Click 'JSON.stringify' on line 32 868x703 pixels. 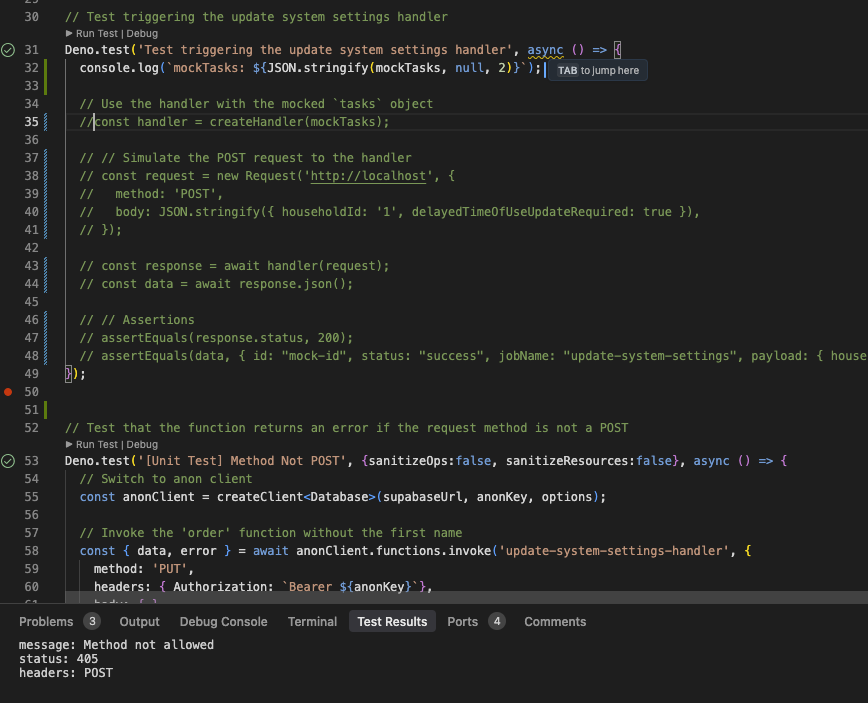pyautogui.click(x=317, y=68)
